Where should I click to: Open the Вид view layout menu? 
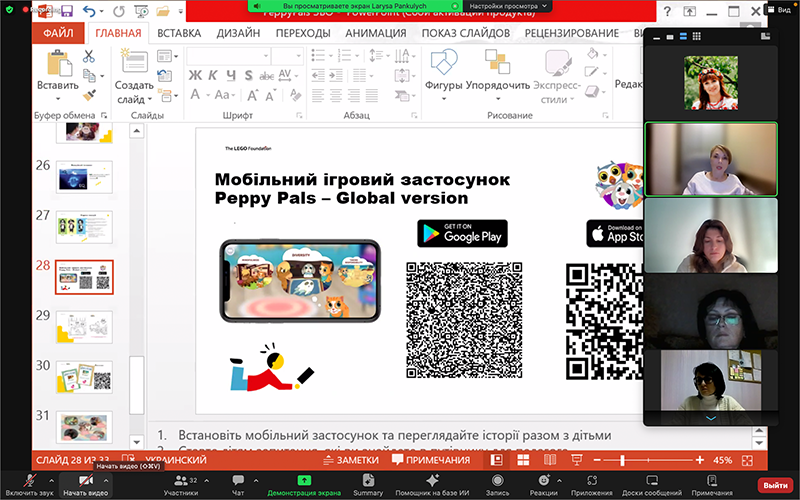click(779, 10)
